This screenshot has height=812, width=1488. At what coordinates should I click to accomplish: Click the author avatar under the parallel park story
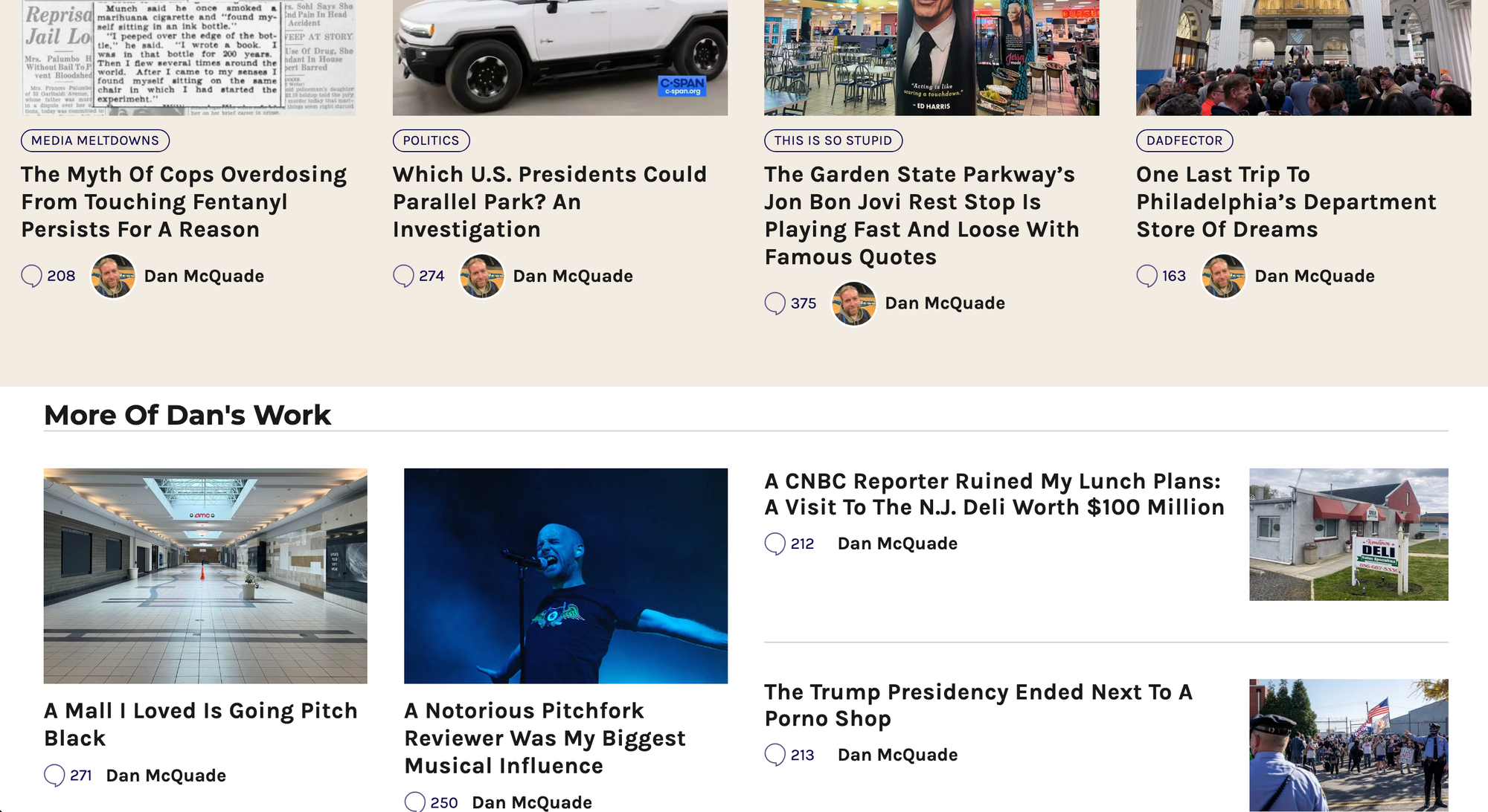[482, 276]
